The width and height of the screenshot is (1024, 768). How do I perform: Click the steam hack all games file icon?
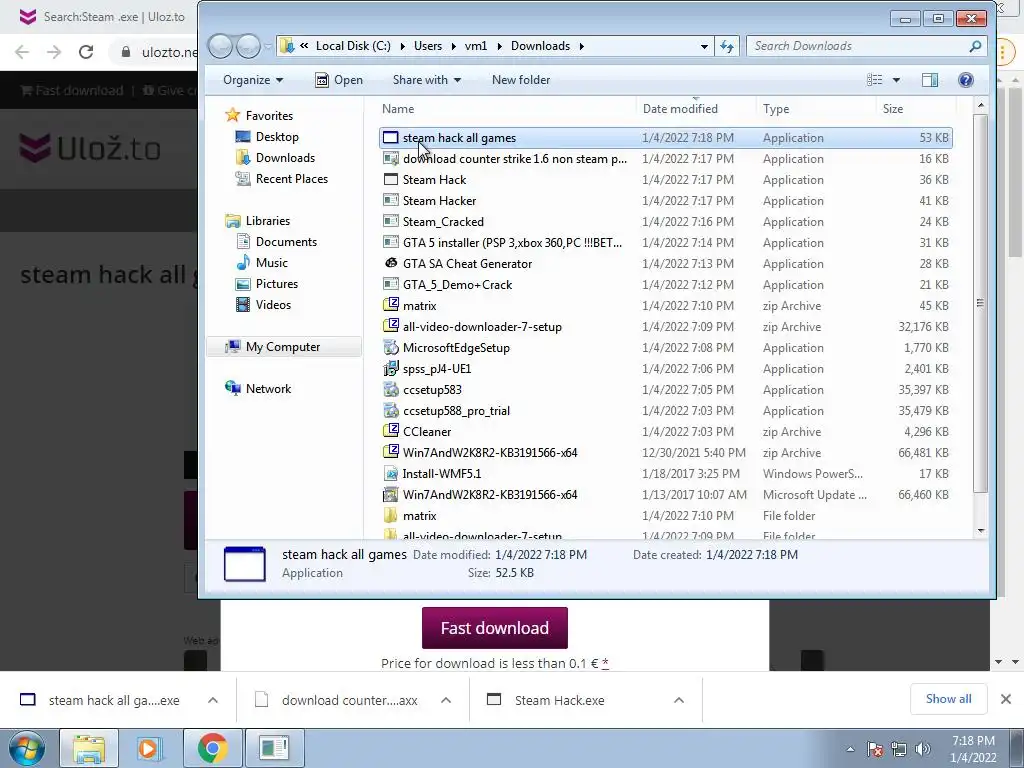tap(391, 138)
